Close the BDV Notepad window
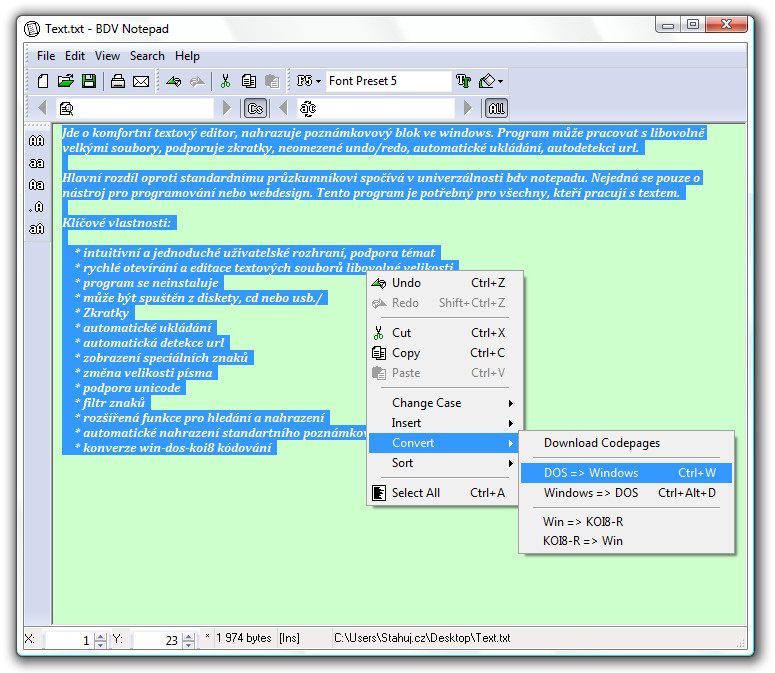This screenshot has width=775, height=673. click(726, 24)
